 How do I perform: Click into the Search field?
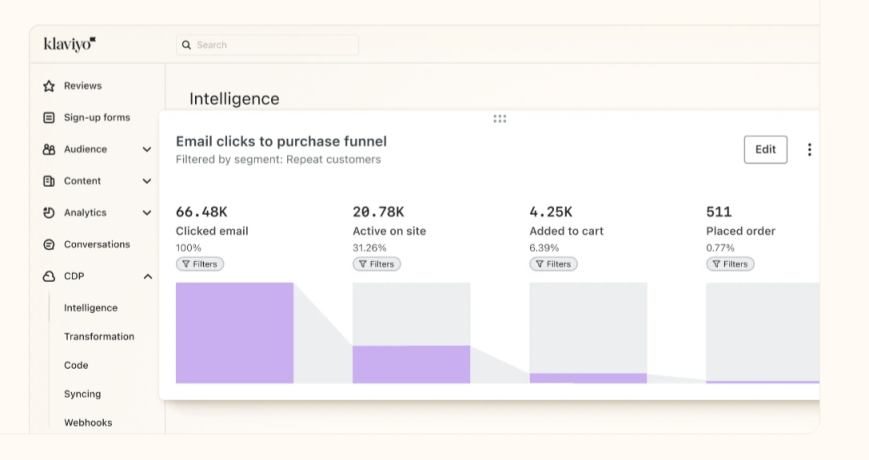(268, 45)
